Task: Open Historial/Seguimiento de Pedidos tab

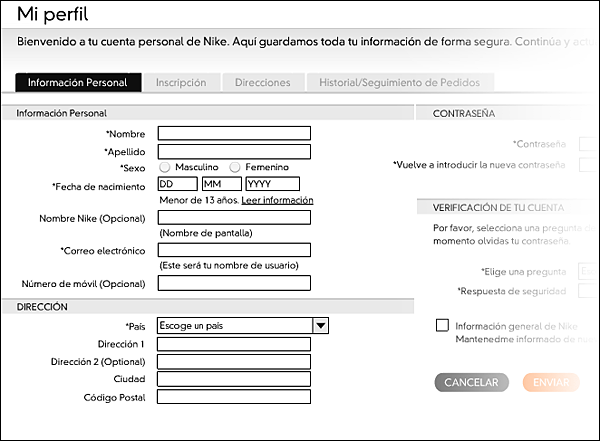Action: point(399,82)
